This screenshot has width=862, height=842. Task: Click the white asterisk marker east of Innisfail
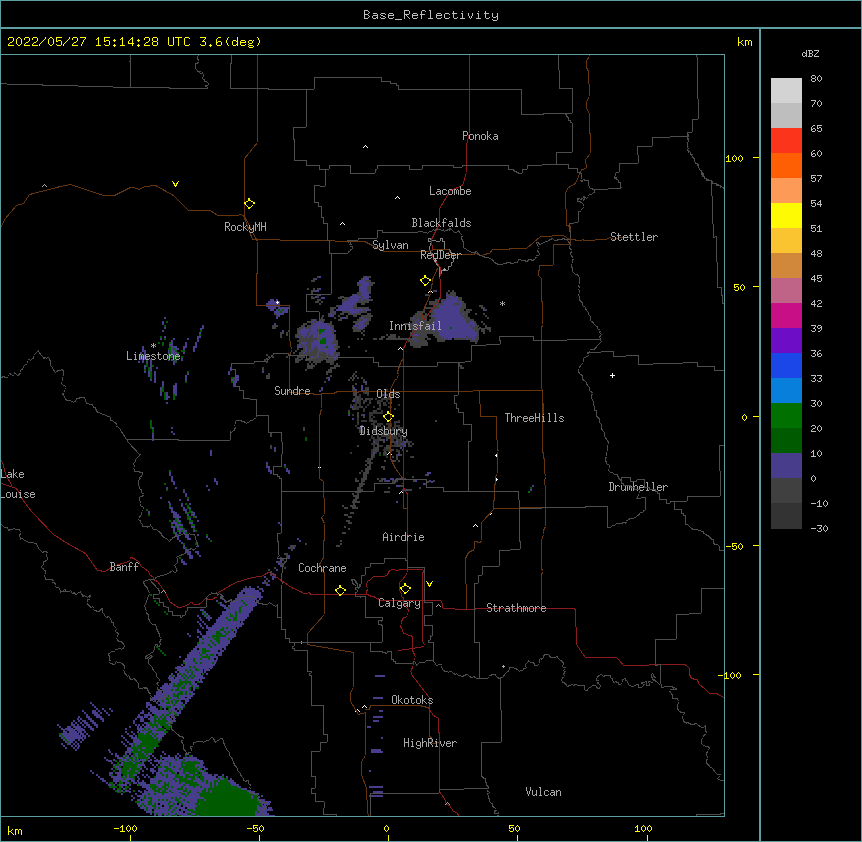click(x=502, y=303)
